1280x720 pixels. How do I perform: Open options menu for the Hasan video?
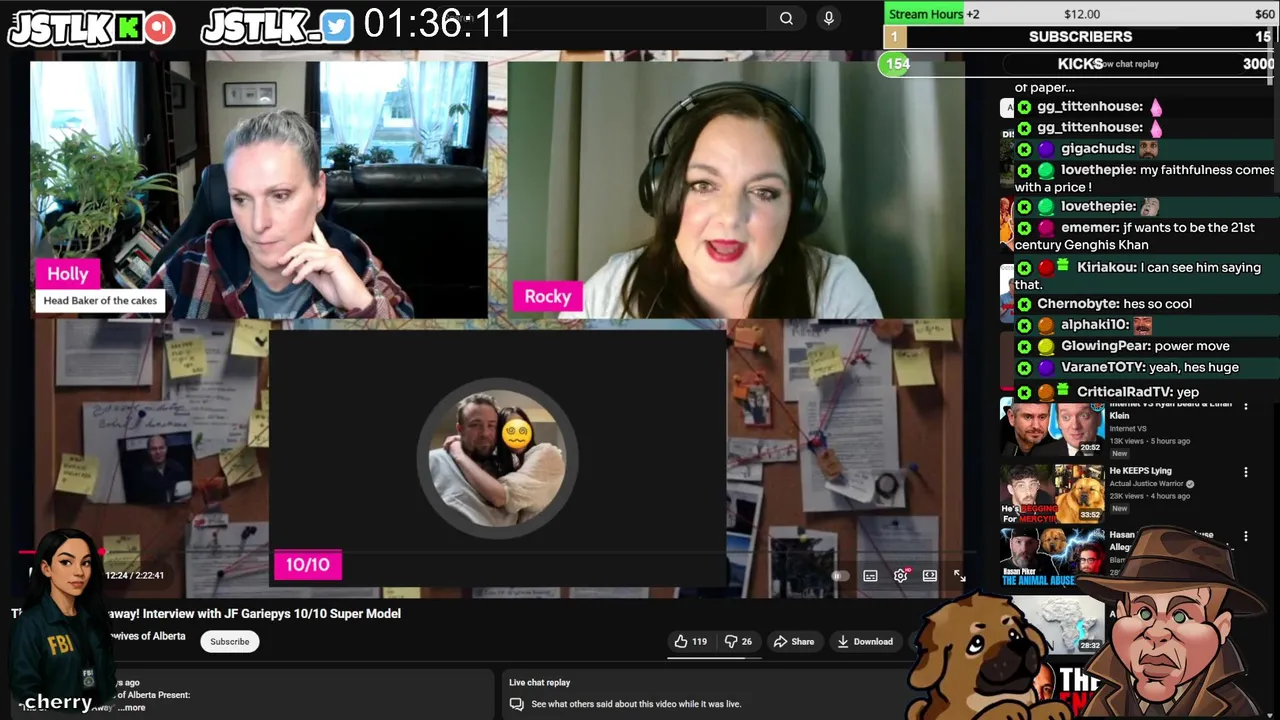[1246, 537]
